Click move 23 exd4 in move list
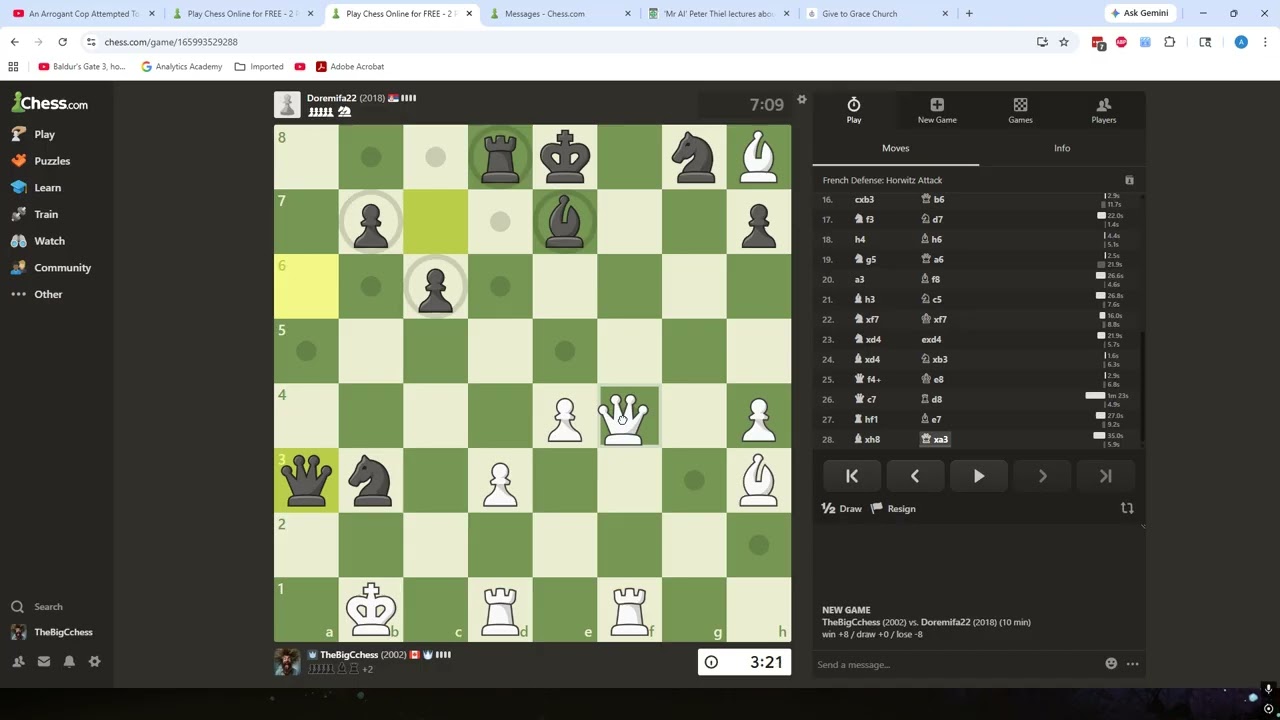 (931, 339)
